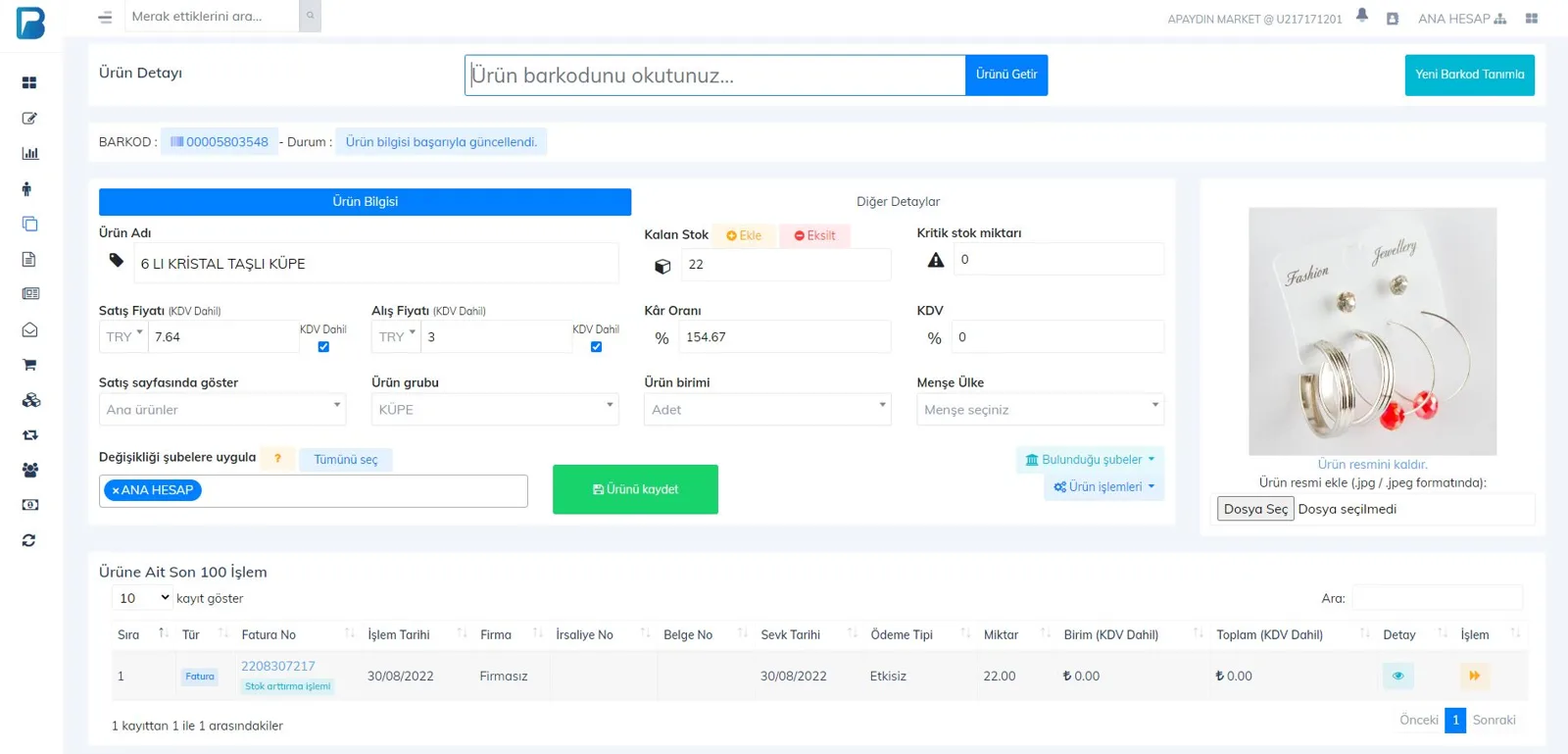Viewport: 1568px width, 754px height.
Task: Expand the Bulunduğu şubeler dropdown
Action: click(1090, 460)
